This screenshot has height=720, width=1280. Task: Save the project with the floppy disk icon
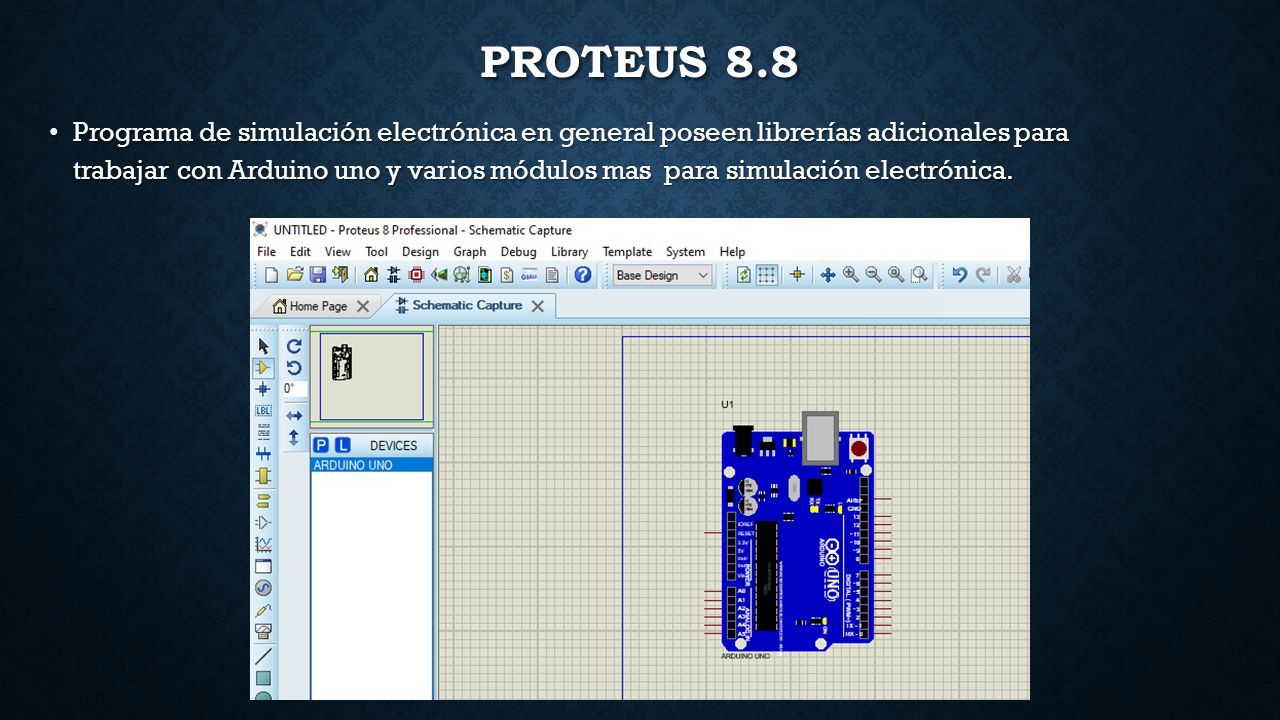317,275
